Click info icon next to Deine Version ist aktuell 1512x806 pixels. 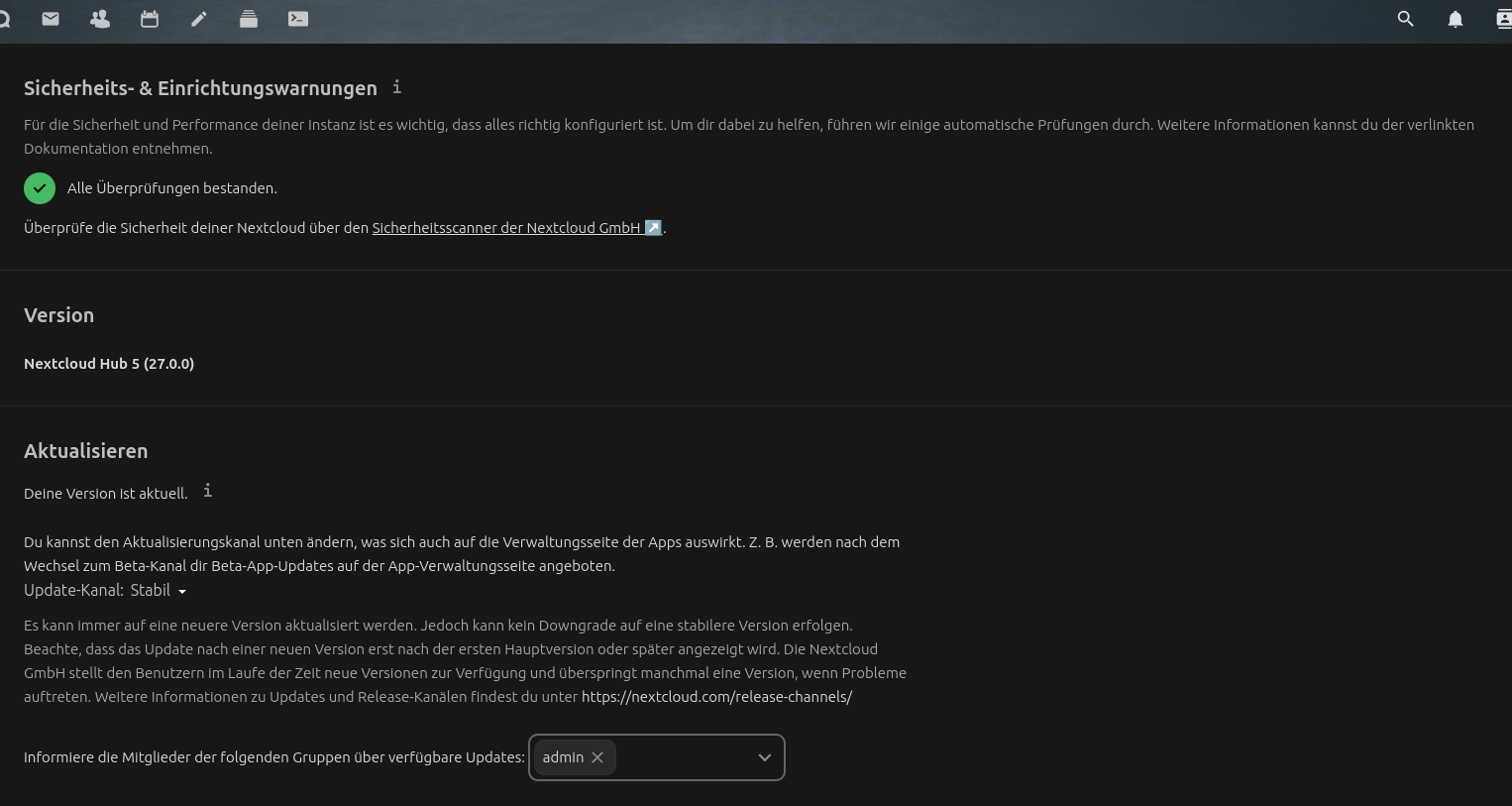(x=207, y=491)
